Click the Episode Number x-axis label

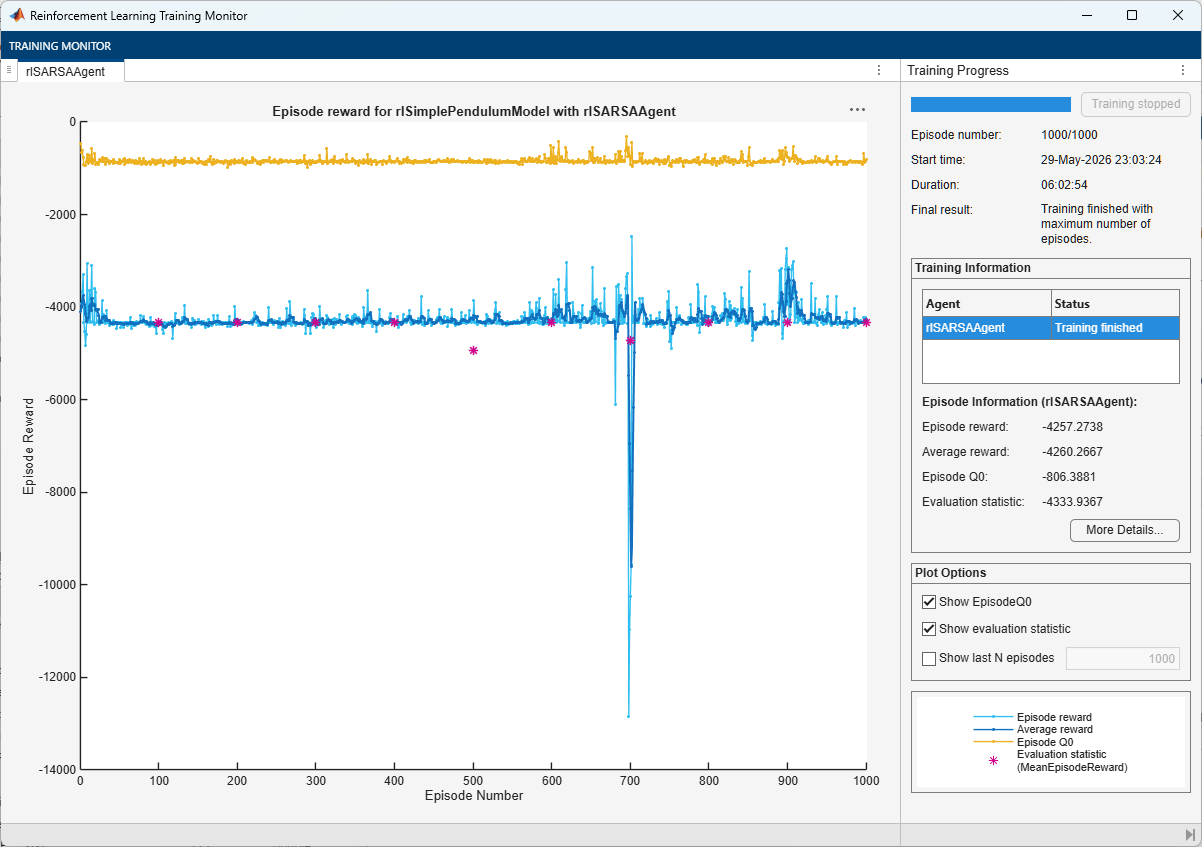pos(473,796)
